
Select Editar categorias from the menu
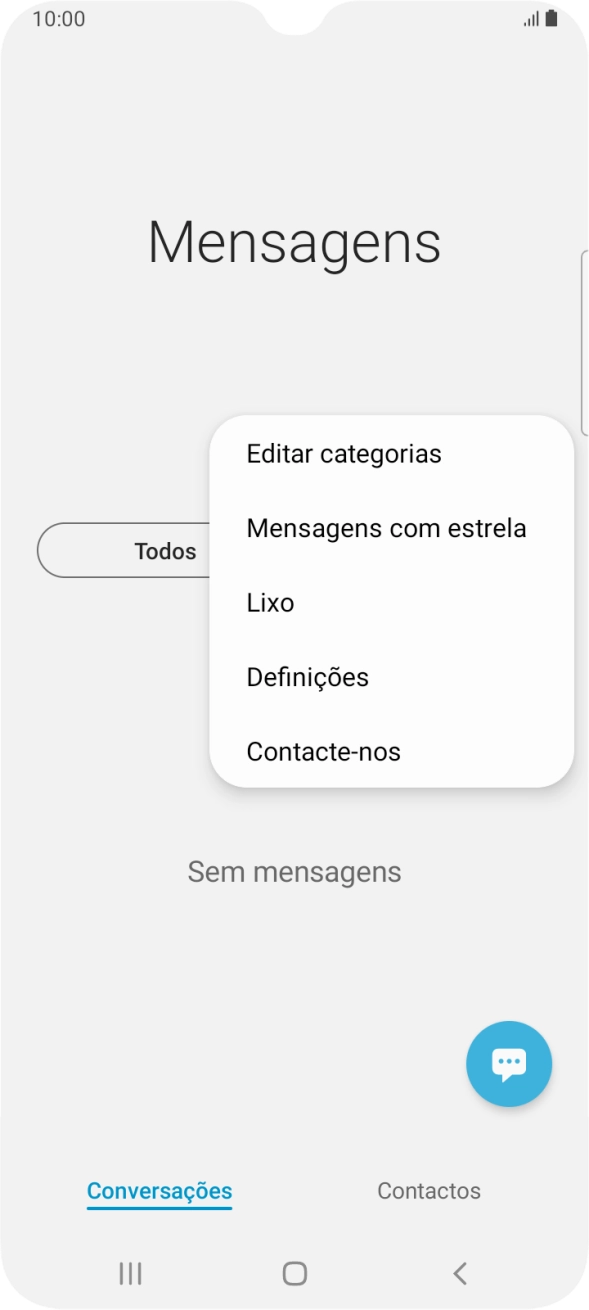tap(344, 453)
